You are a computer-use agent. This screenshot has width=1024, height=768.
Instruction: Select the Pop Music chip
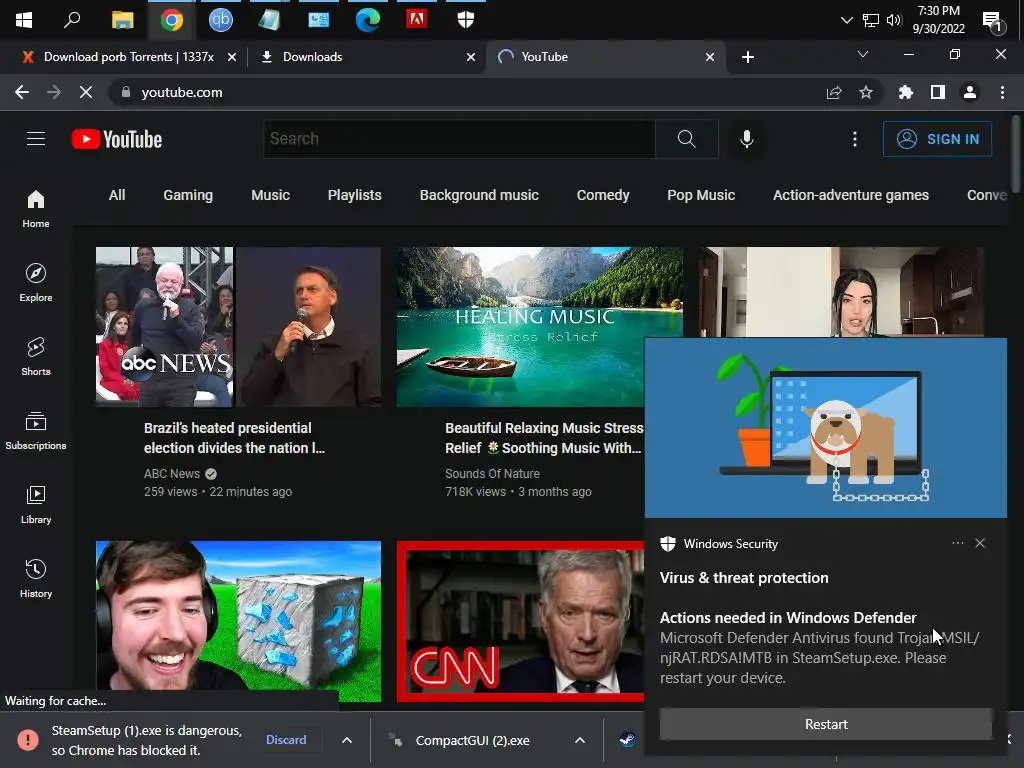click(x=701, y=195)
